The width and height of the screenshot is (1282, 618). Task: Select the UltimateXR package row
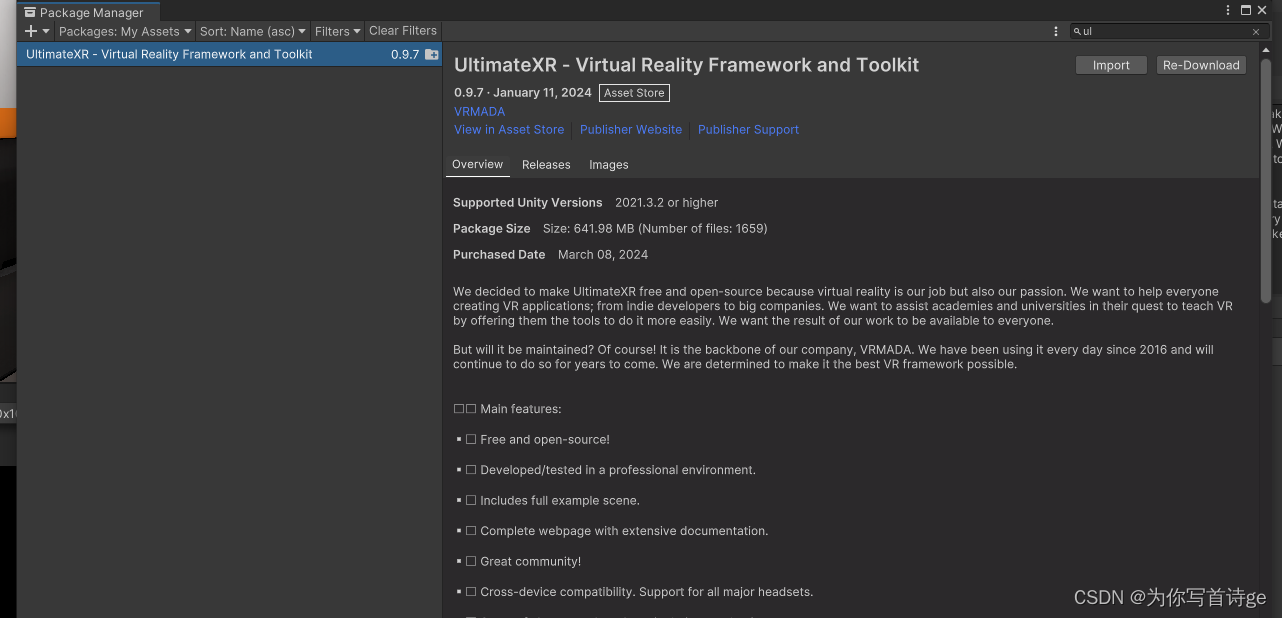[229, 54]
